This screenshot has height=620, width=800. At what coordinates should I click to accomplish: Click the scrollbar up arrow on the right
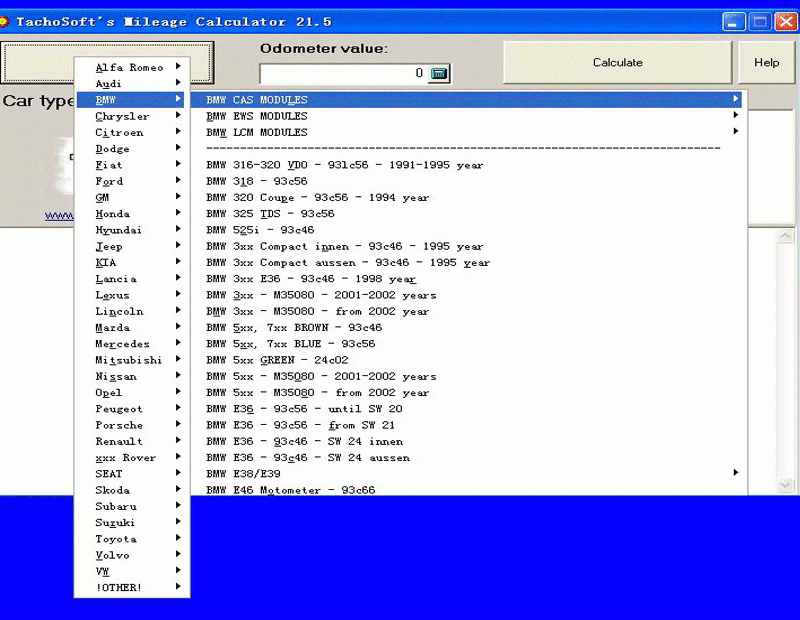pyautogui.click(x=786, y=237)
